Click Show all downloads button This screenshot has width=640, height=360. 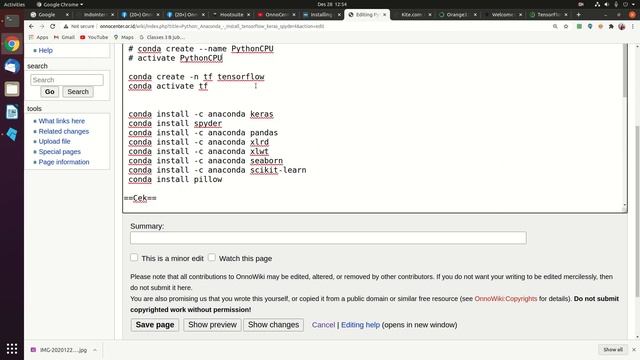coord(613,350)
